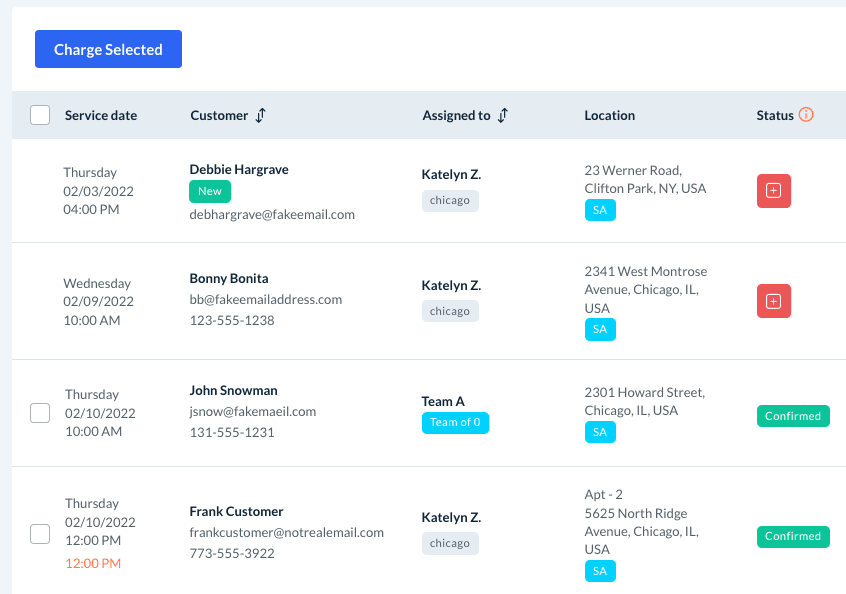The height and width of the screenshot is (594, 846).
Task: Click the New tag under Debbie Hargrave
Action: tap(210, 191)
